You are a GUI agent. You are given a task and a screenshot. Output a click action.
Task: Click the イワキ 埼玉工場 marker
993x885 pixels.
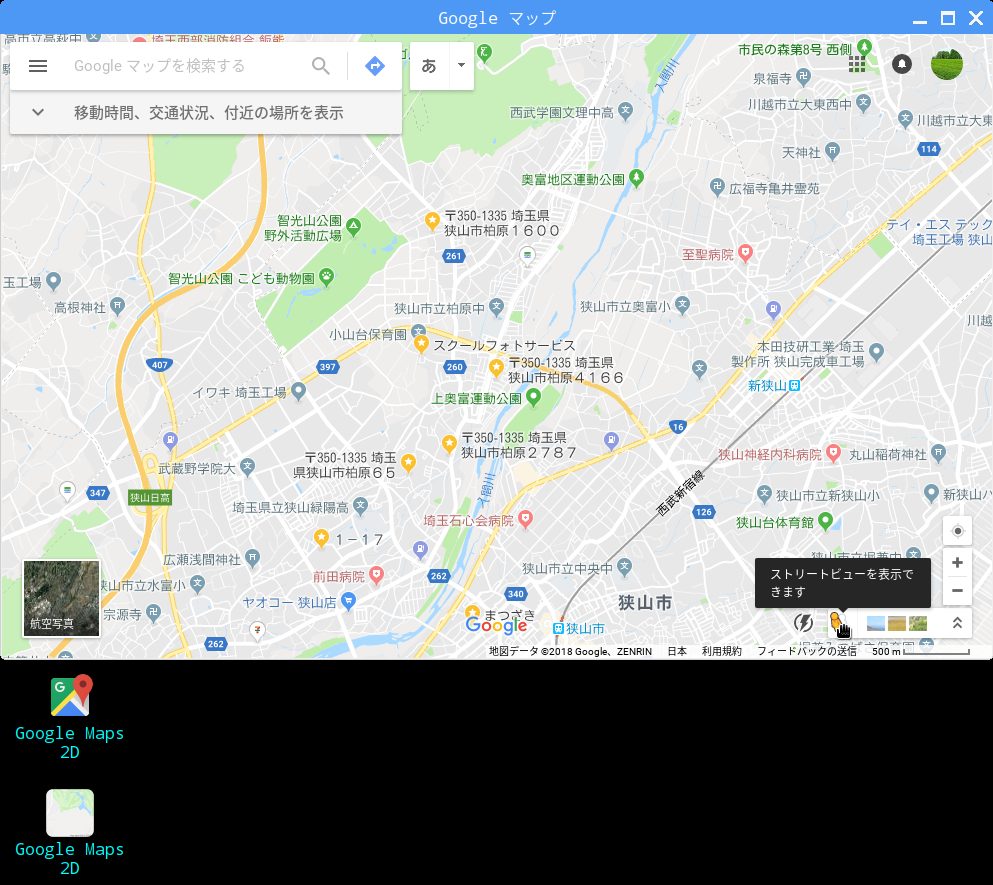[x=298, y=391]
